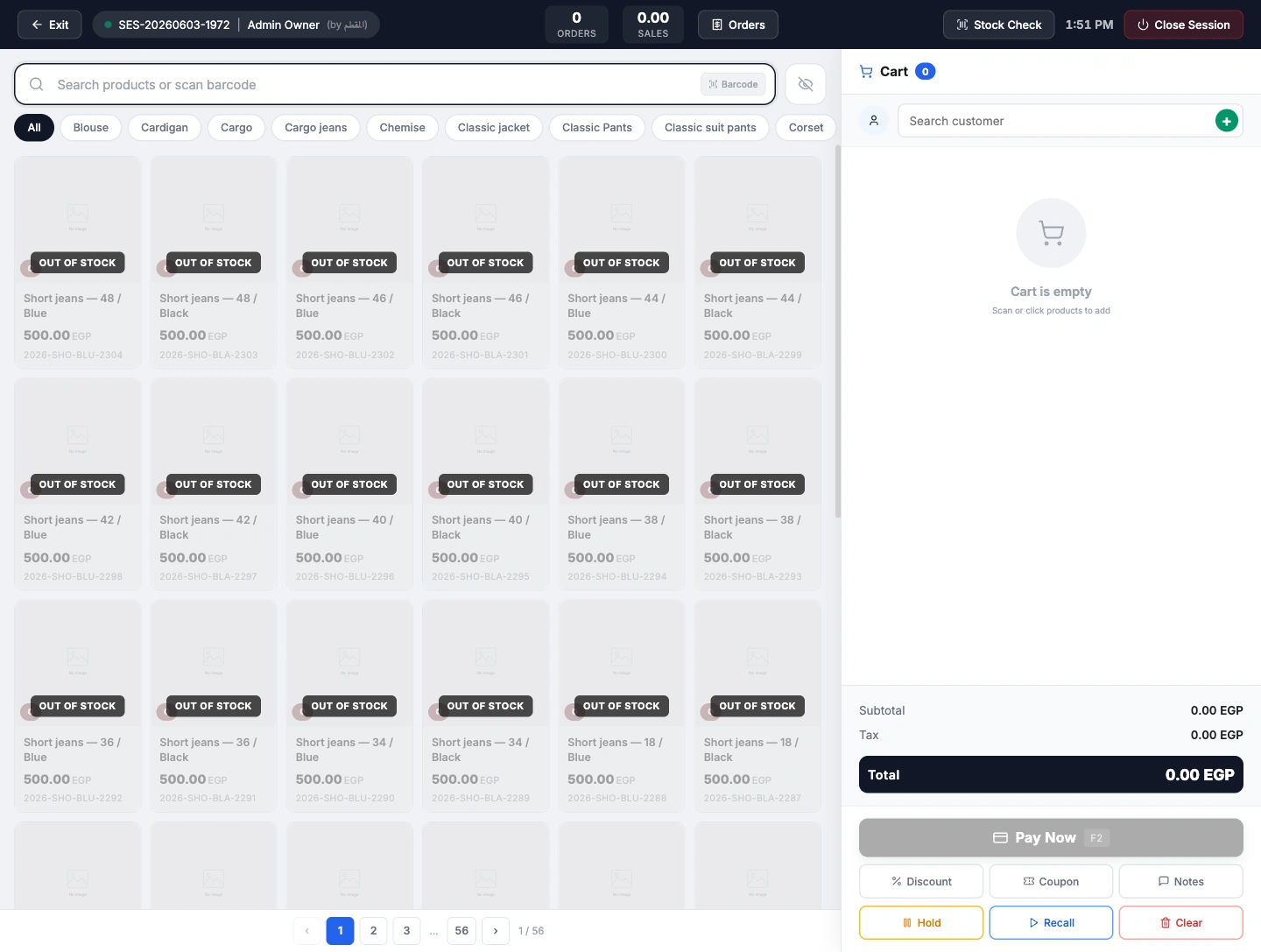Select Short jeans — 48 / Black card
The width and height of the screenshot is (1261, 952).
(214, 263)
